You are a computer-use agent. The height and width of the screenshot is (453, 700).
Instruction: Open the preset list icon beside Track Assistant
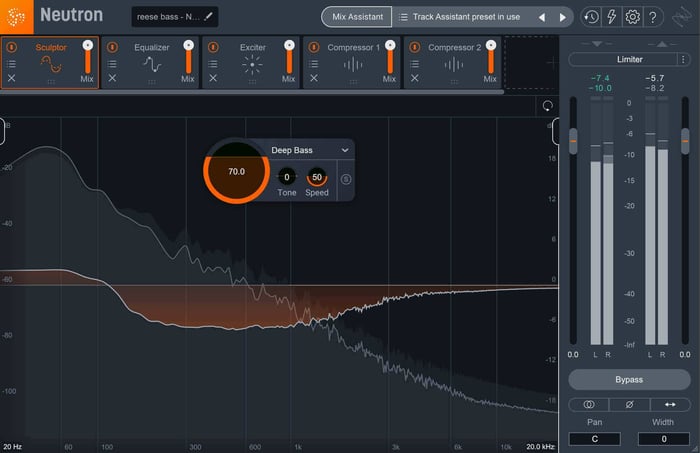pos(403,17)
